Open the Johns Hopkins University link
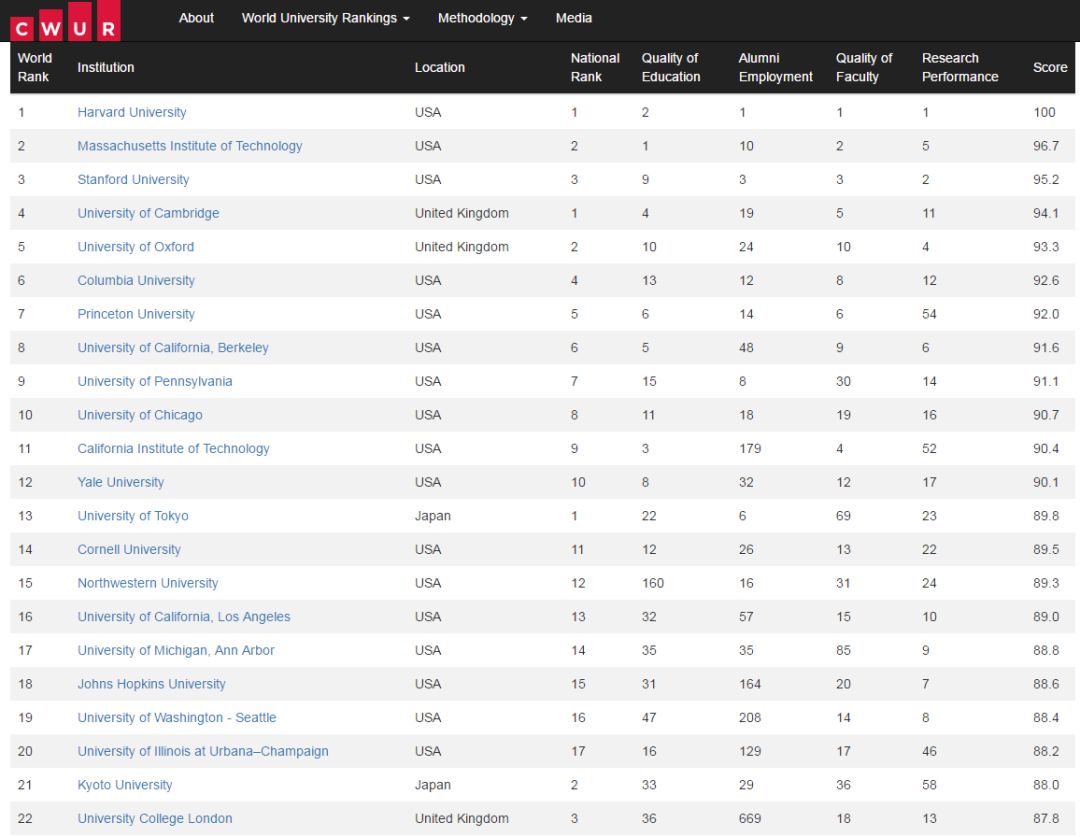The height and width of the screenshot is (837, 1080). 151,685
